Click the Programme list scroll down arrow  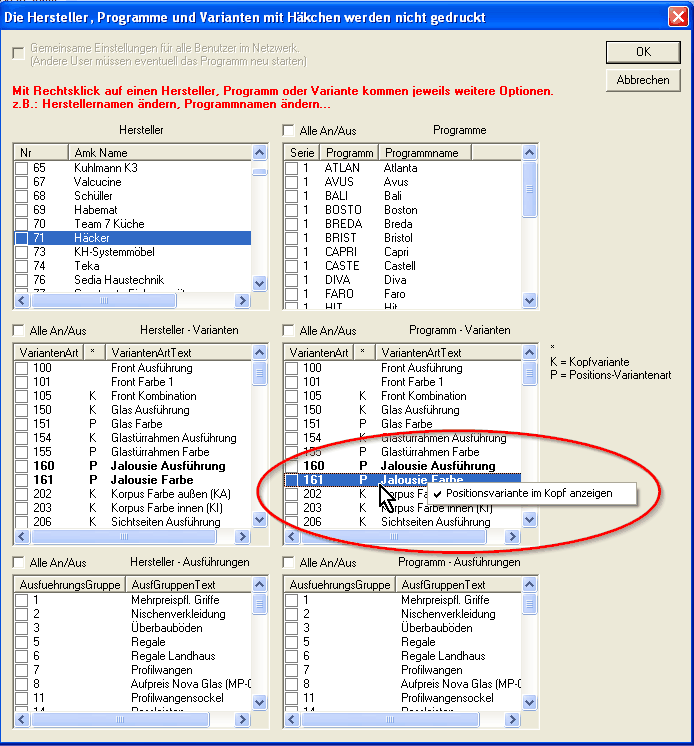point(530,285)
